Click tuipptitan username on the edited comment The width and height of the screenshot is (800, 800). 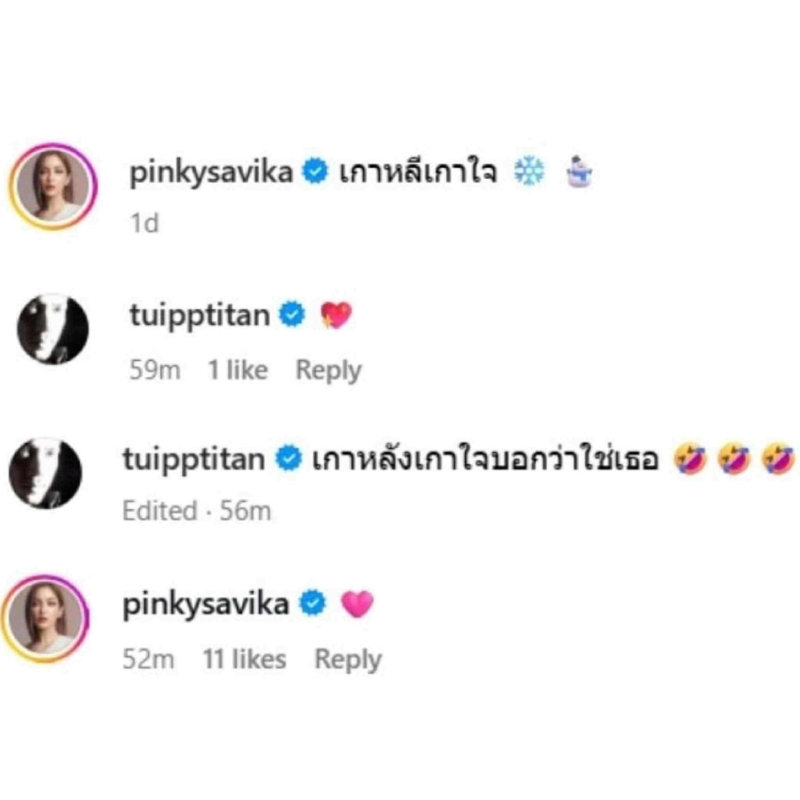(x=193, y=459)
